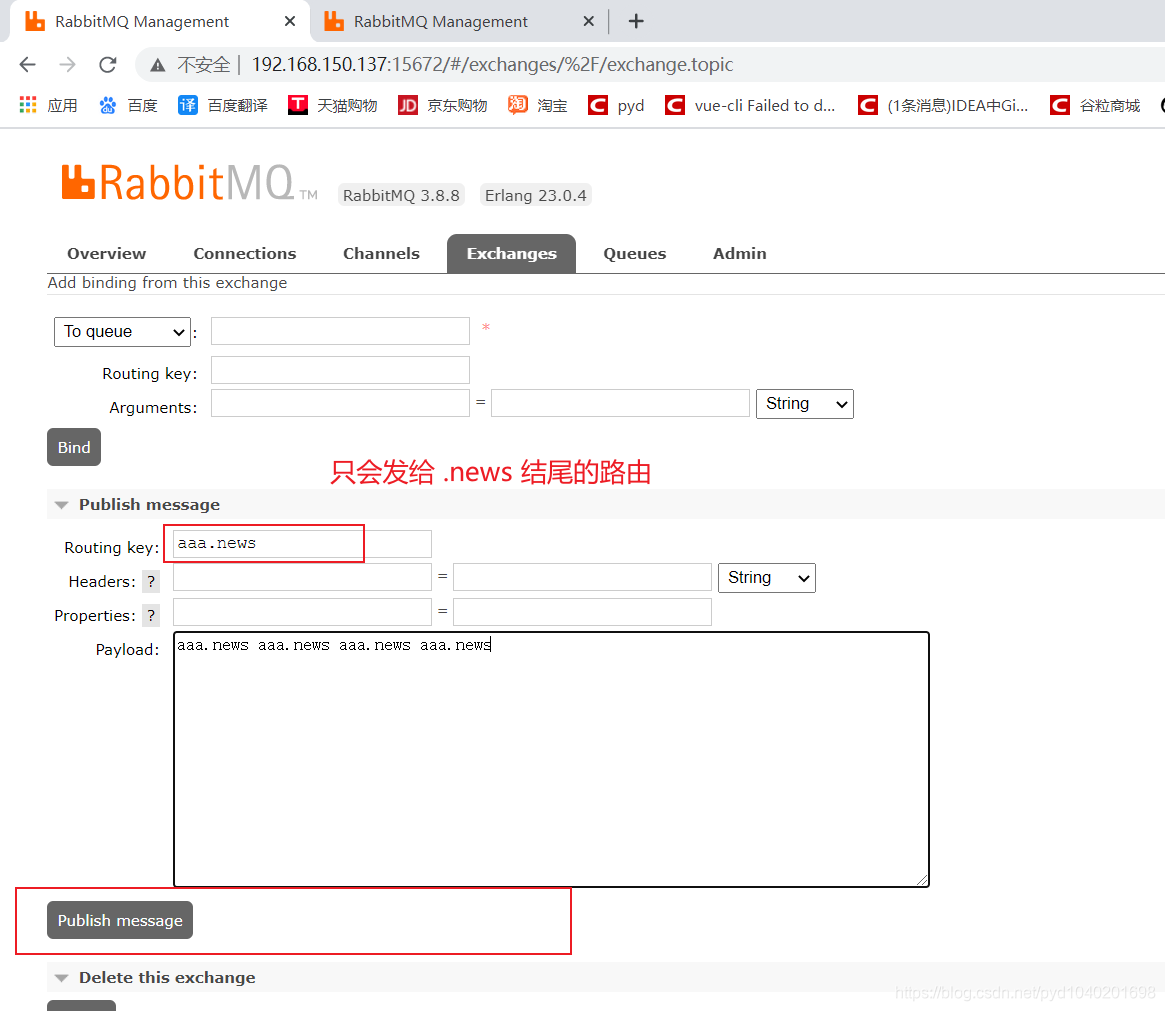Click the Bind button
The height and width of the screenshot is (1011, 1165).
tap(74, 447)
